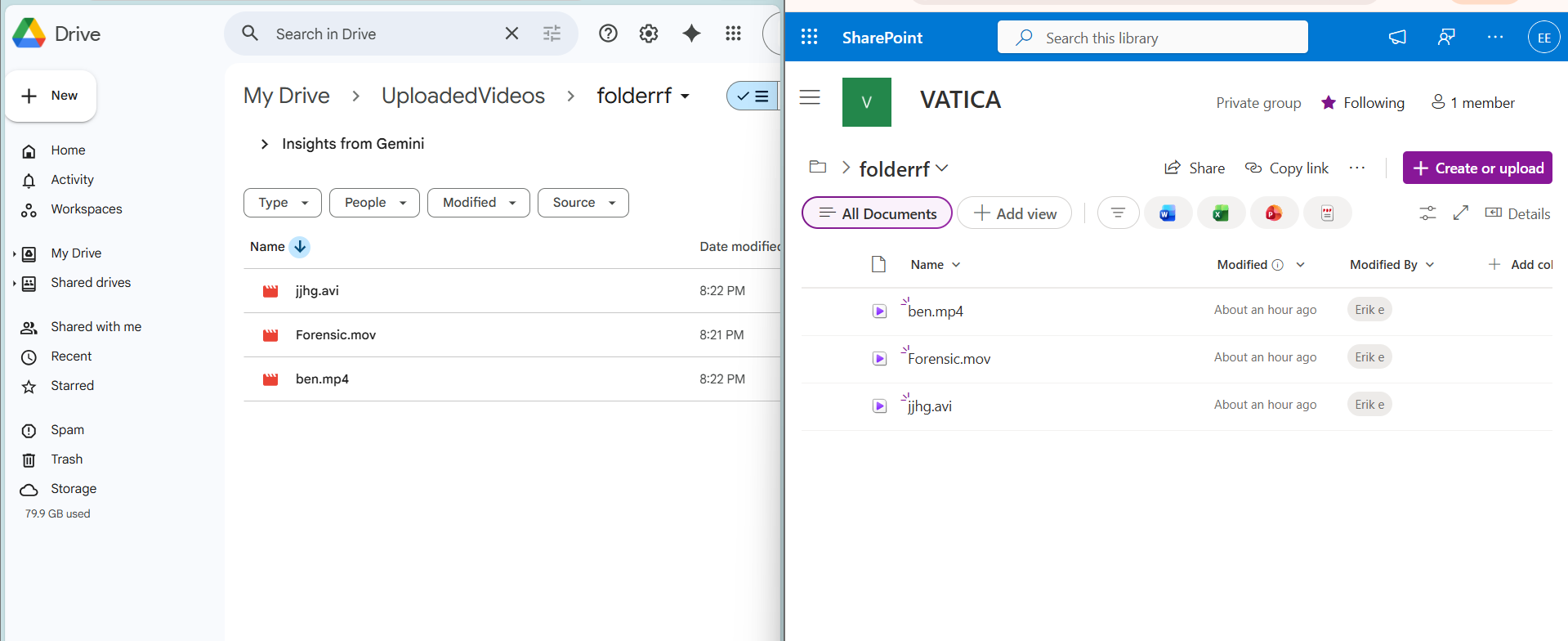The height and width of the screenshot is (641, 1568).
Task: Filter library by Excel files
Action: [1221, 213]
